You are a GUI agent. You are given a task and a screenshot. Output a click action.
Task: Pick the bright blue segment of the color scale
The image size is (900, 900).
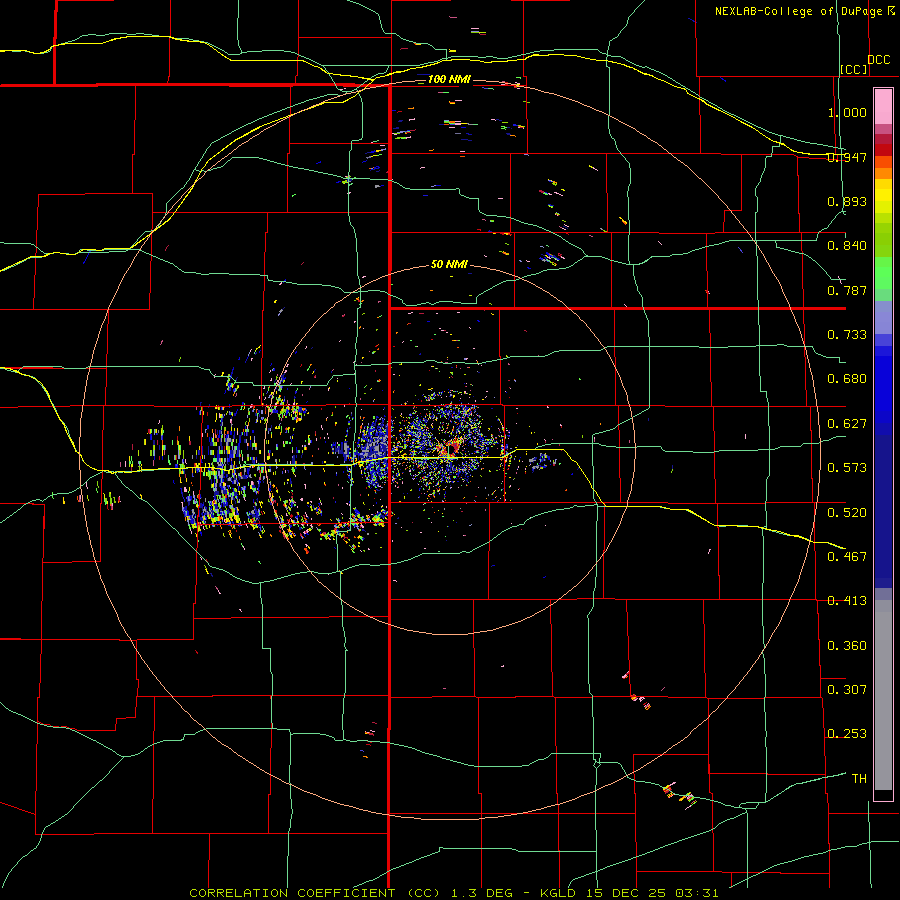tap(883, 390)
